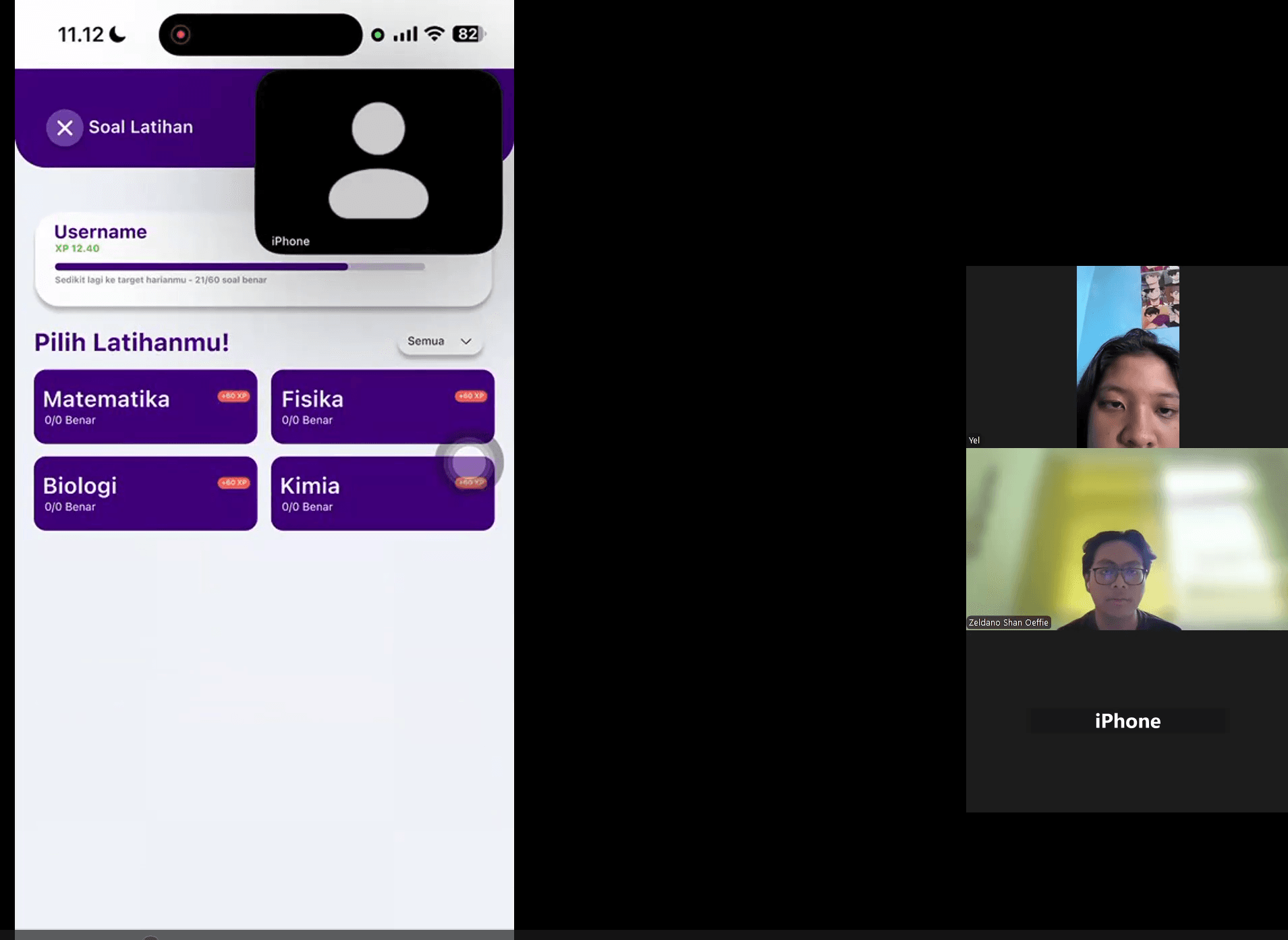
Task: Click the daily target text '21/60 soal benar'
Action: coord(231,280)
